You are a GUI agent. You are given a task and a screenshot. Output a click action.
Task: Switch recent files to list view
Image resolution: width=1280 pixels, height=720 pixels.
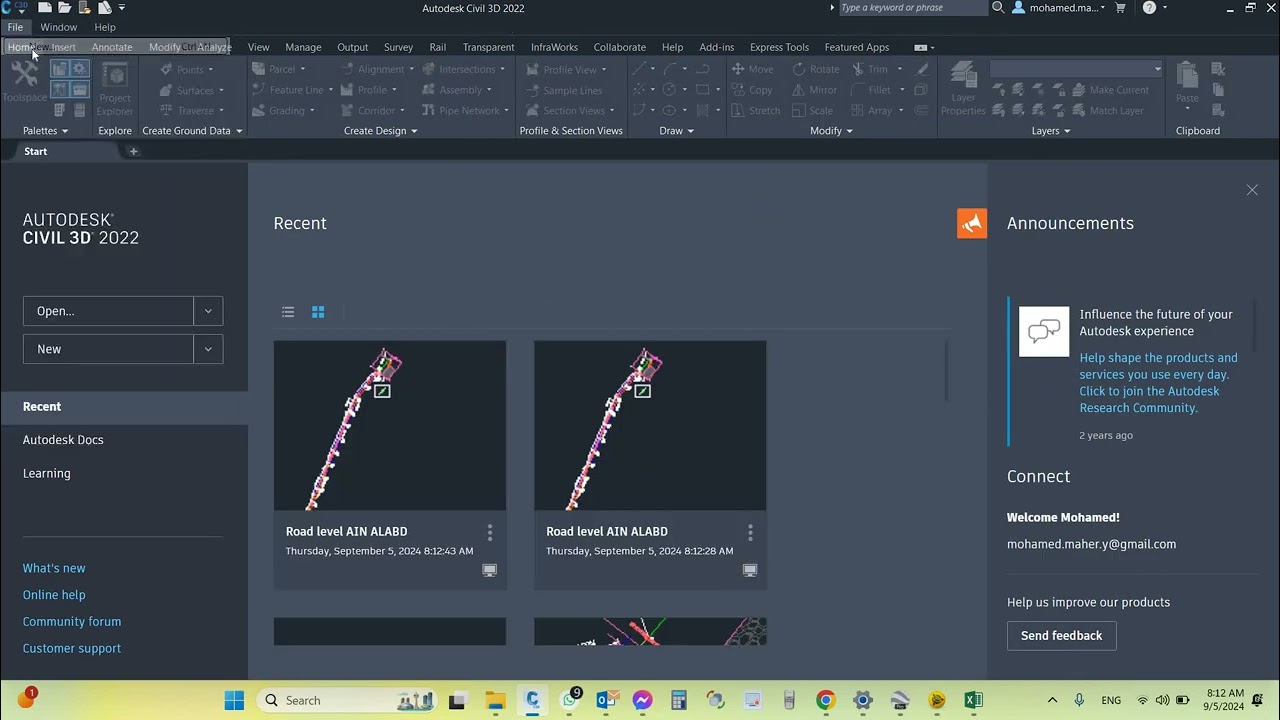pos(288,312)
